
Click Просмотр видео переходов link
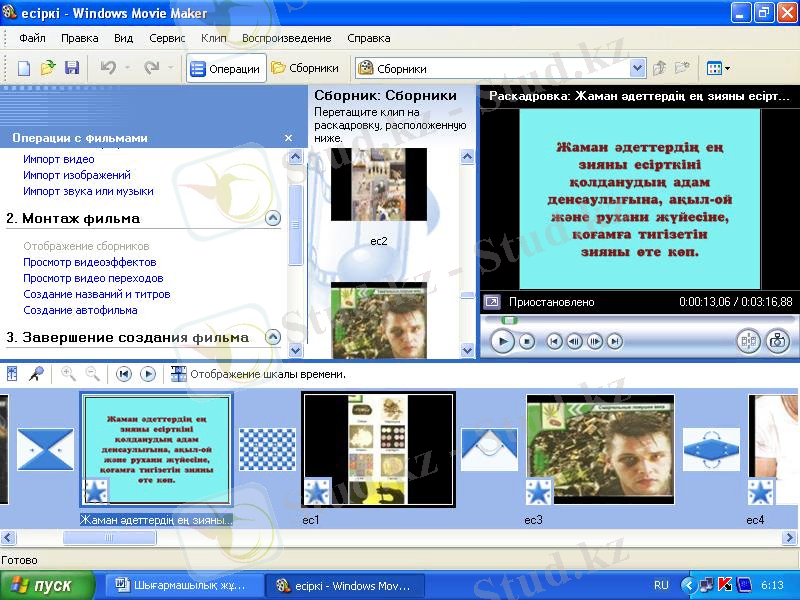(93, 278)
